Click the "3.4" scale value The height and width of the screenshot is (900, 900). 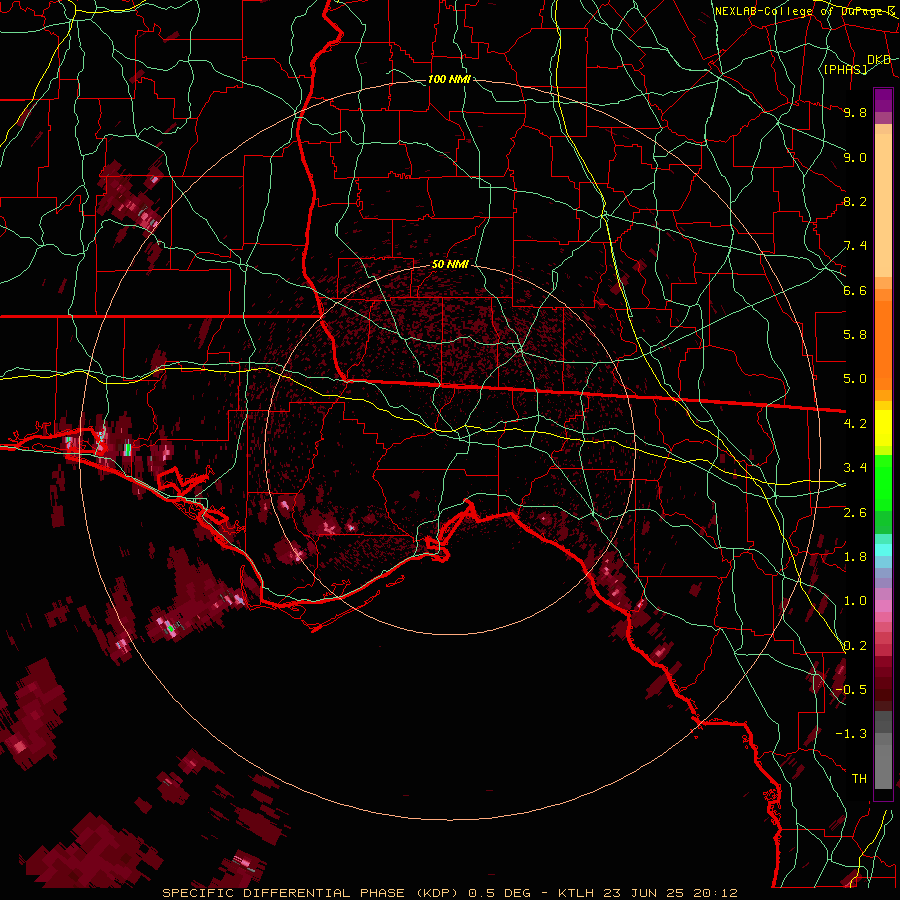coord(855,468)
